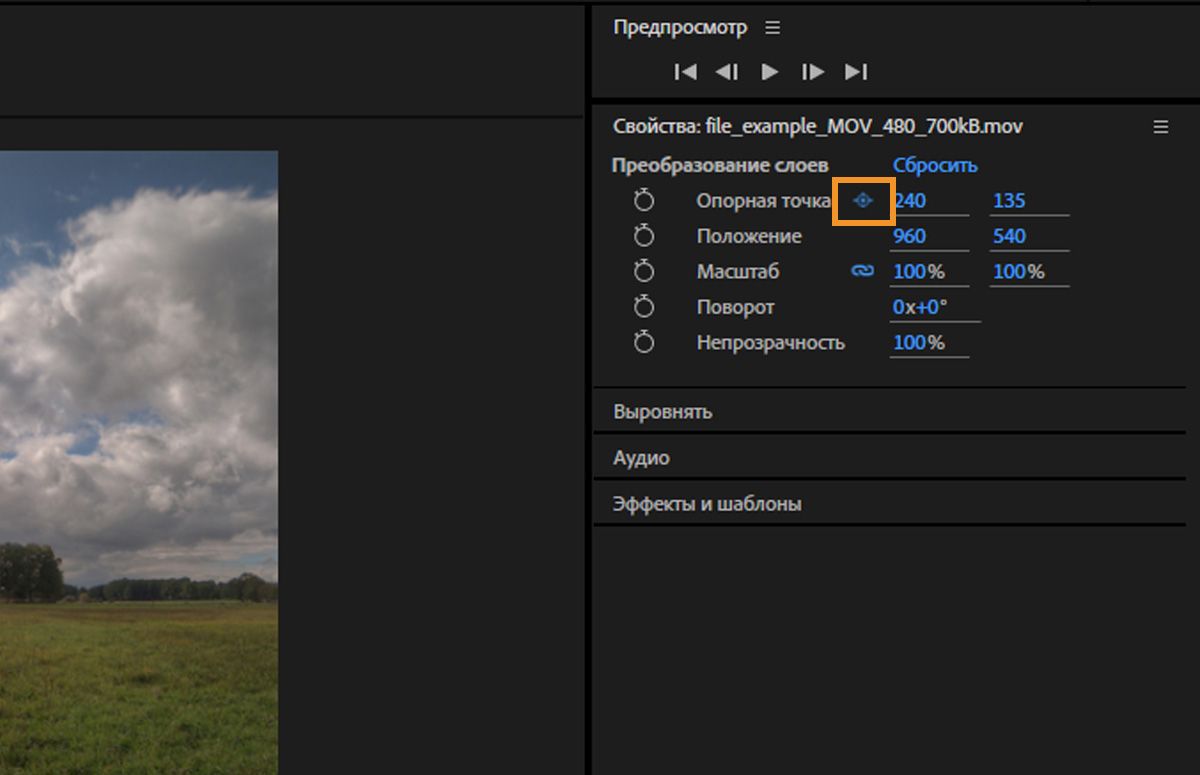
Task: Click the Опорная точка label
Action: [763, 200]
